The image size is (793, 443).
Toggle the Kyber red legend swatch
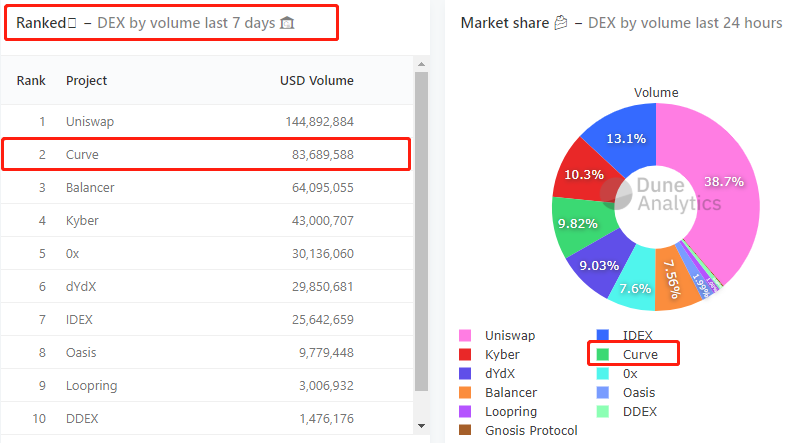[x=465, y=355]
